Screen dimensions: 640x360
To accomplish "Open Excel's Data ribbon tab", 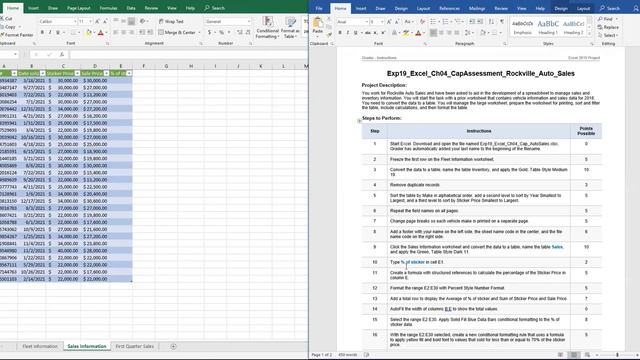I will click(x=131, y=8).
